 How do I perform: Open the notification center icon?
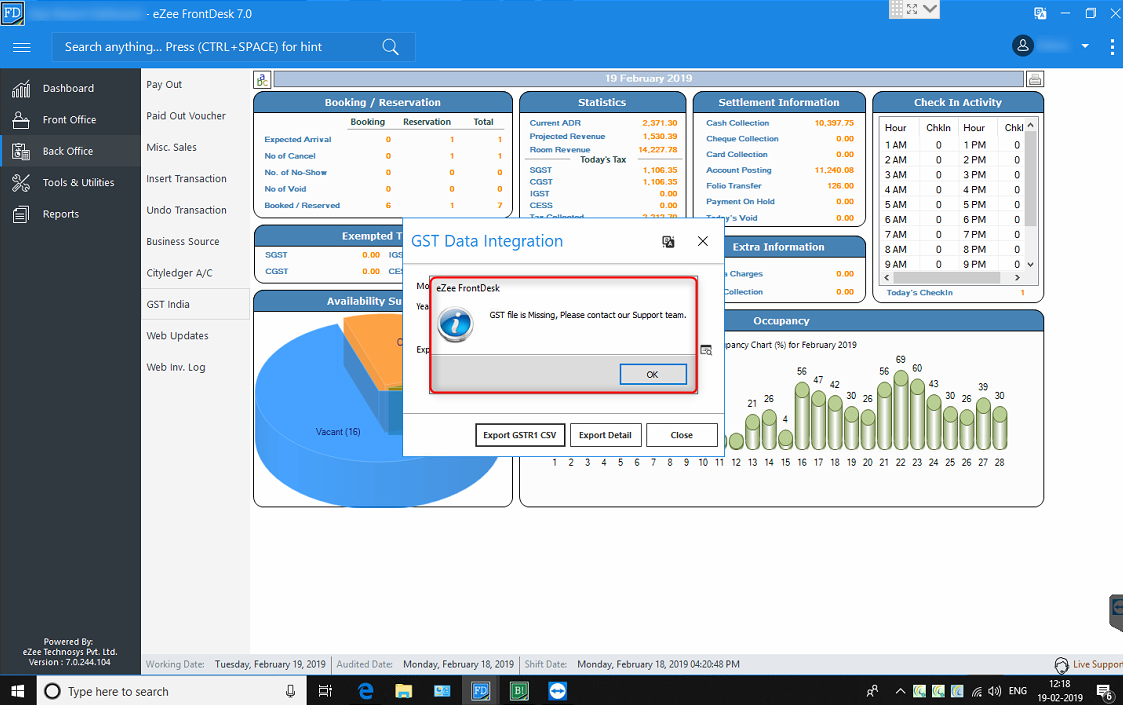coord(1104,692)
